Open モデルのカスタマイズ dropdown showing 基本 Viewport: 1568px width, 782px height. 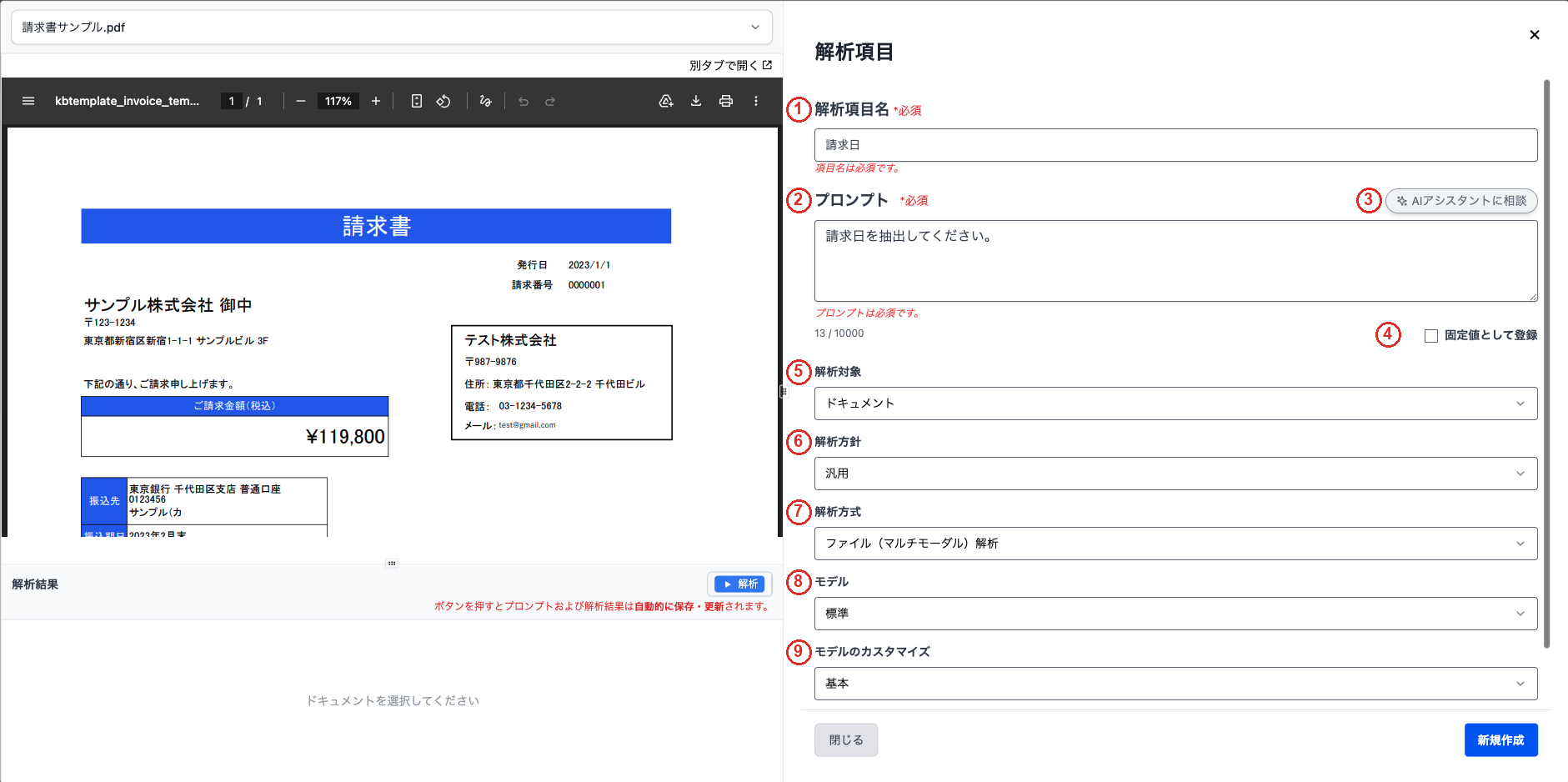click(1175, 684)
